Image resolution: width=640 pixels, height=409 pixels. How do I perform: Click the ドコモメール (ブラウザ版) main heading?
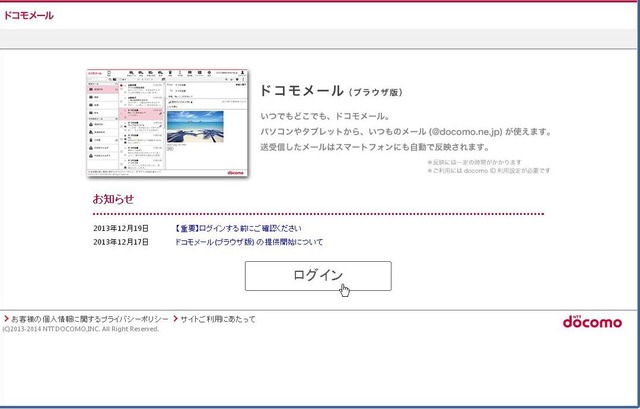(331, 91)
